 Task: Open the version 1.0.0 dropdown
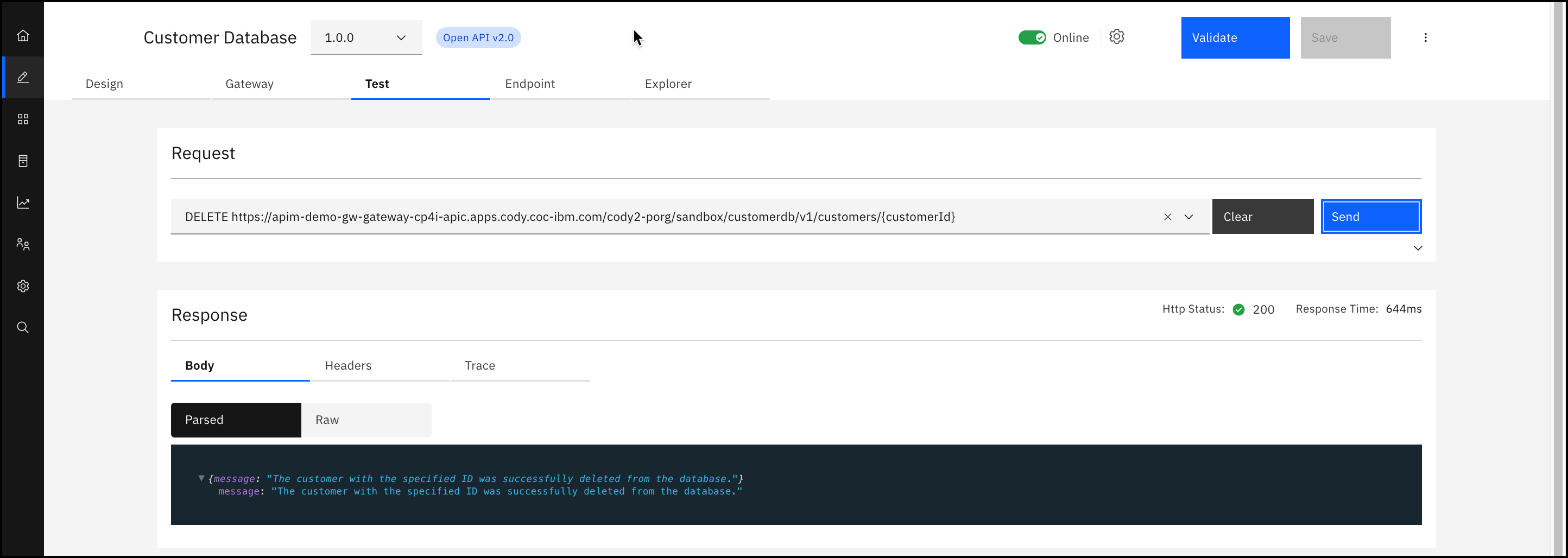[366, 37]
